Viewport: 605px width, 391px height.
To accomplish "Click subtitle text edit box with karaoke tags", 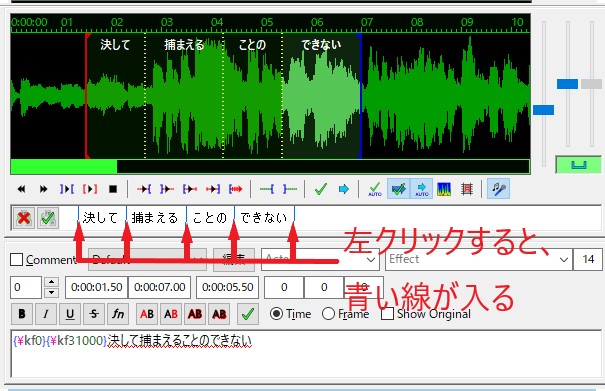I will coord(306,353).
